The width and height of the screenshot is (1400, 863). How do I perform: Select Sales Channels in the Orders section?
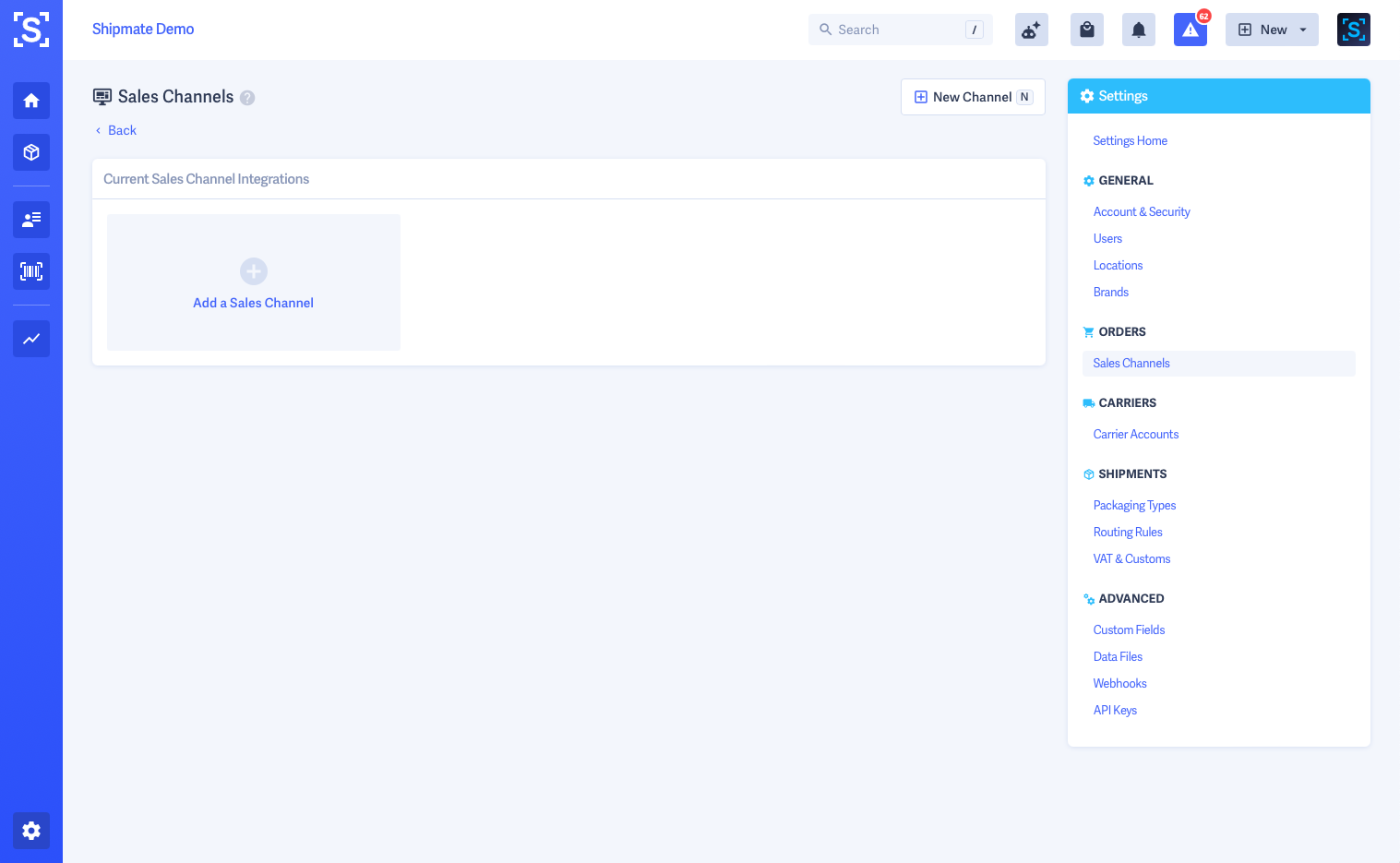pos(1131,363)
